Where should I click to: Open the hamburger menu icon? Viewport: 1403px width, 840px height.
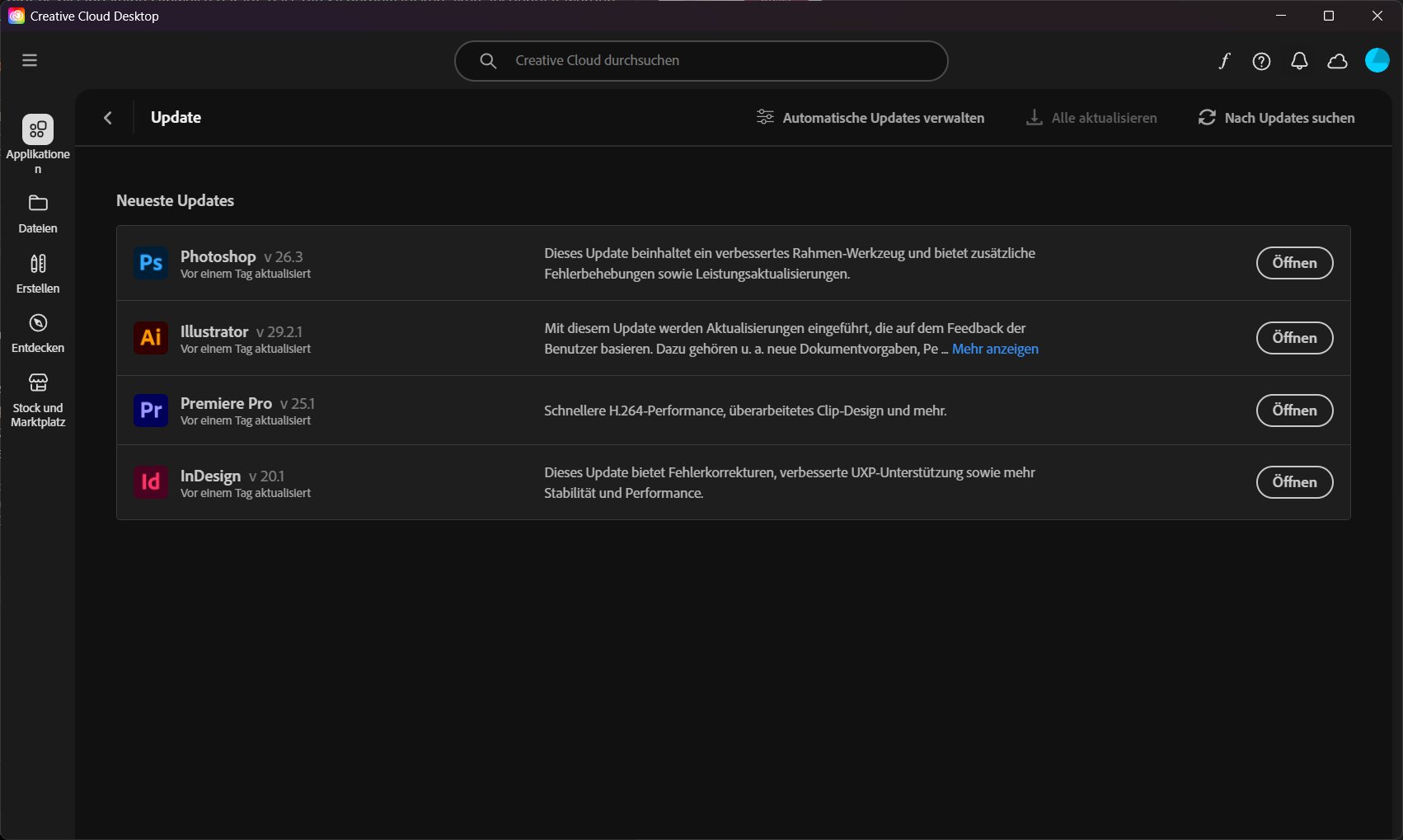tap(30, 60)
